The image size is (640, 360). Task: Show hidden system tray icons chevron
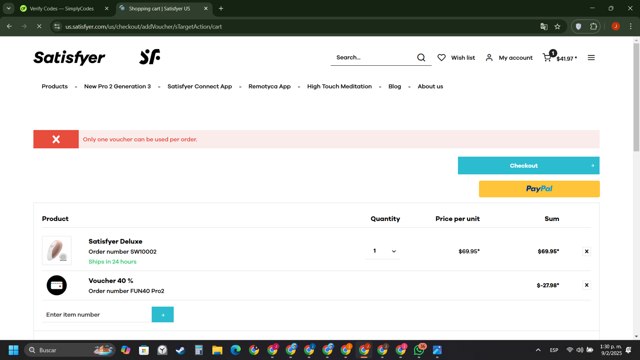[538, 350]
